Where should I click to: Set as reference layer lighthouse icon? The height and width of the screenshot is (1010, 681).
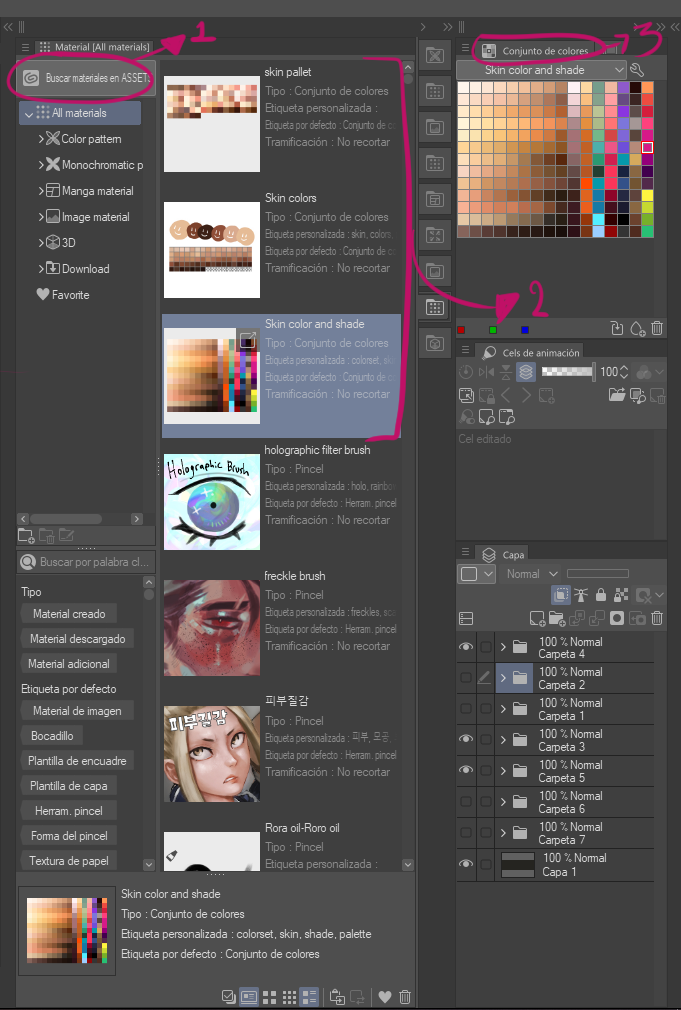581,595
